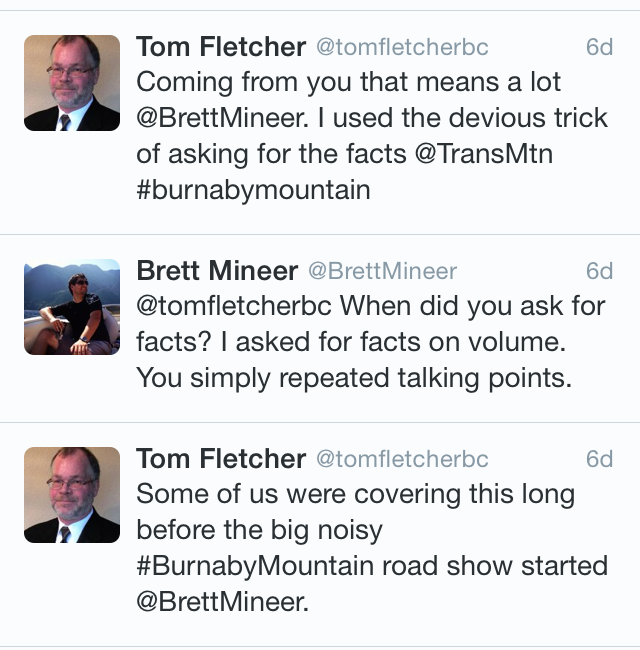Select Tom Fletcher's name on the bottom tweet

221,458
